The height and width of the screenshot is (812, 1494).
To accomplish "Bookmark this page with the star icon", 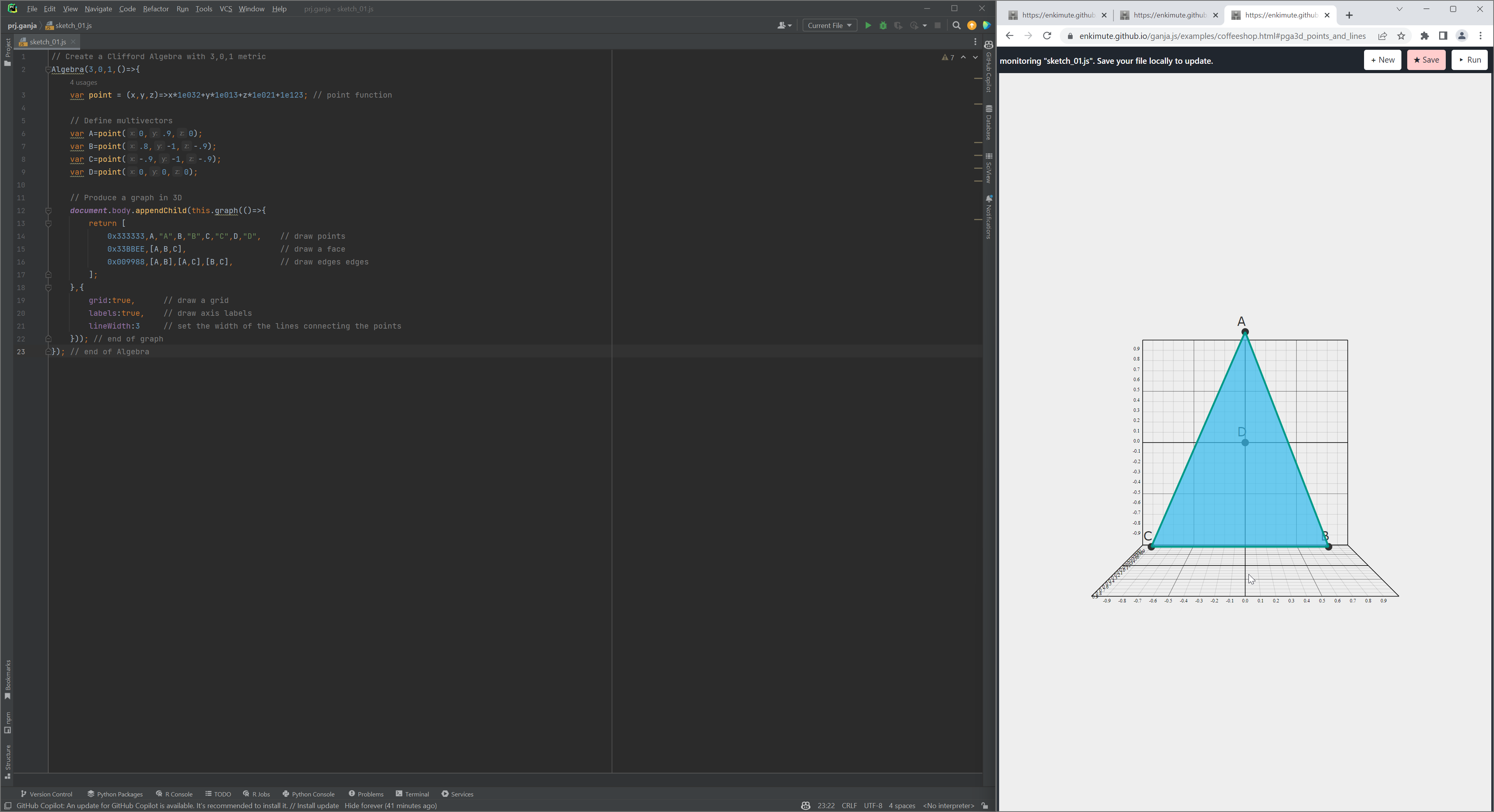I will (1401, 36).
